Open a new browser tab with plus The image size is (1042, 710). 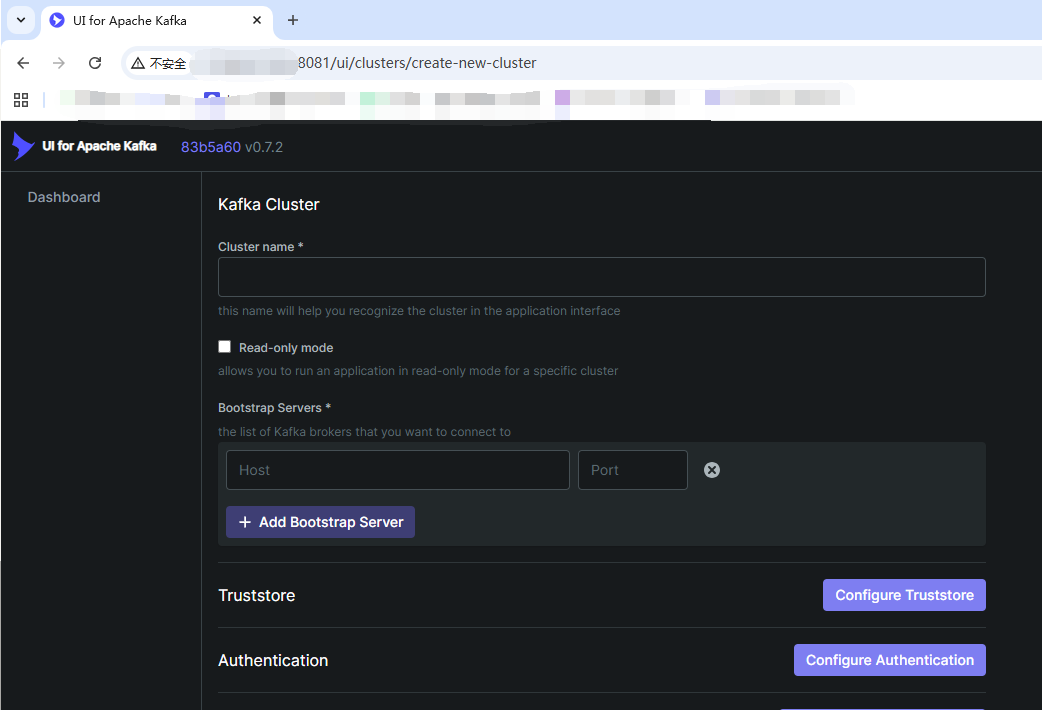pos(292,21)
